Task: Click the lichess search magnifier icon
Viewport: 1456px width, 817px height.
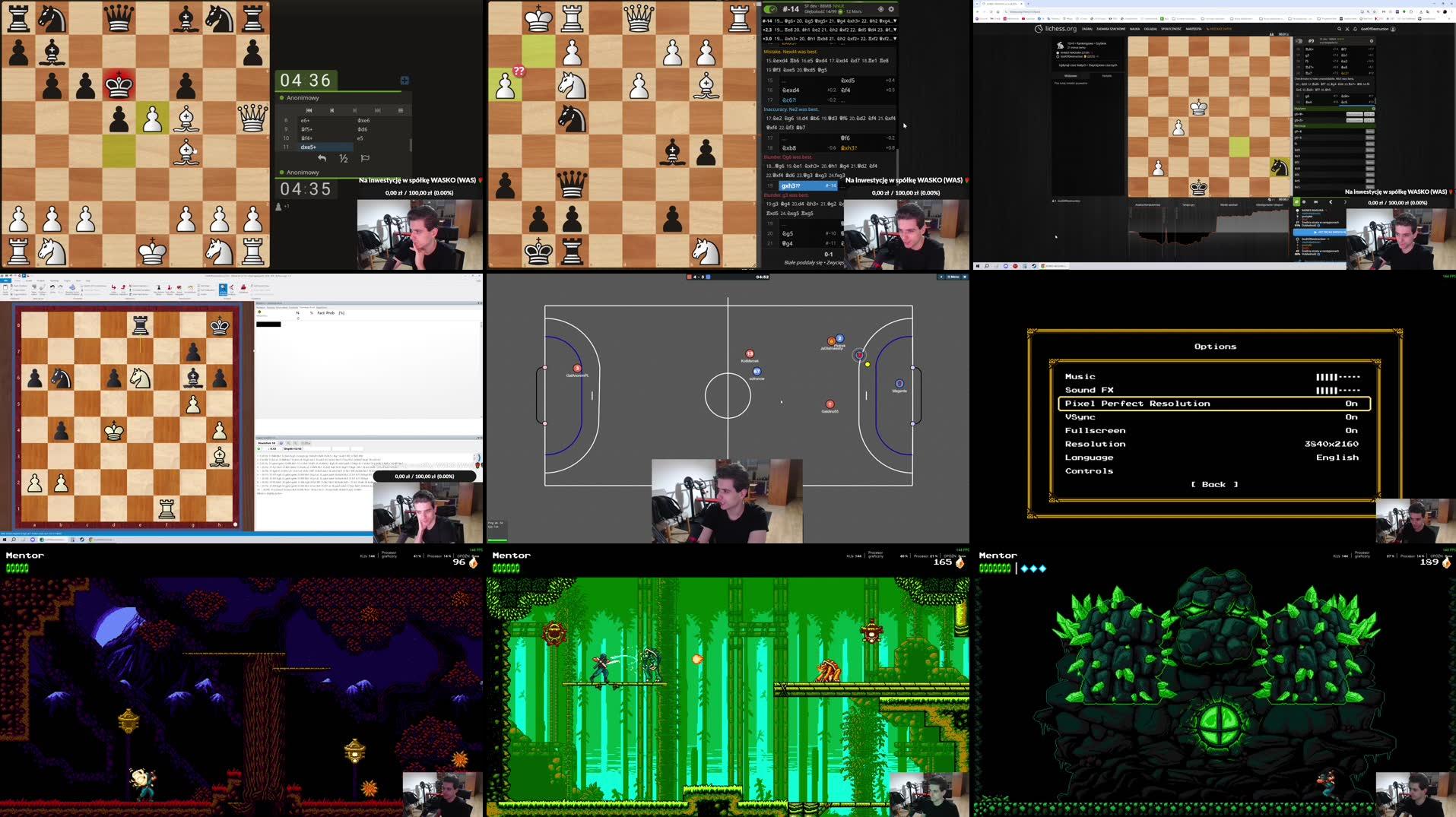Action: 1339,29
